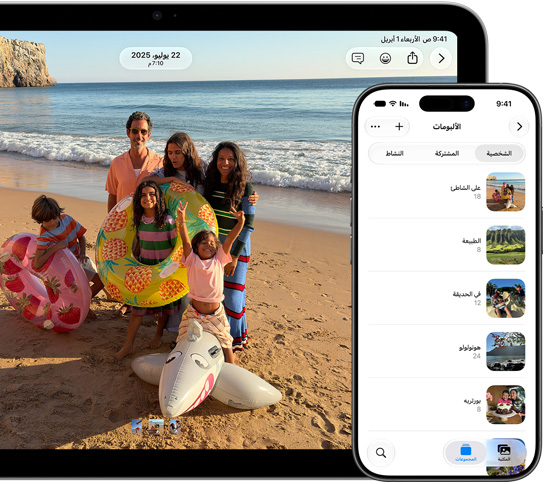
Task: Open the الطبيعة album thumbnail
Action: [x=505, y=245]
